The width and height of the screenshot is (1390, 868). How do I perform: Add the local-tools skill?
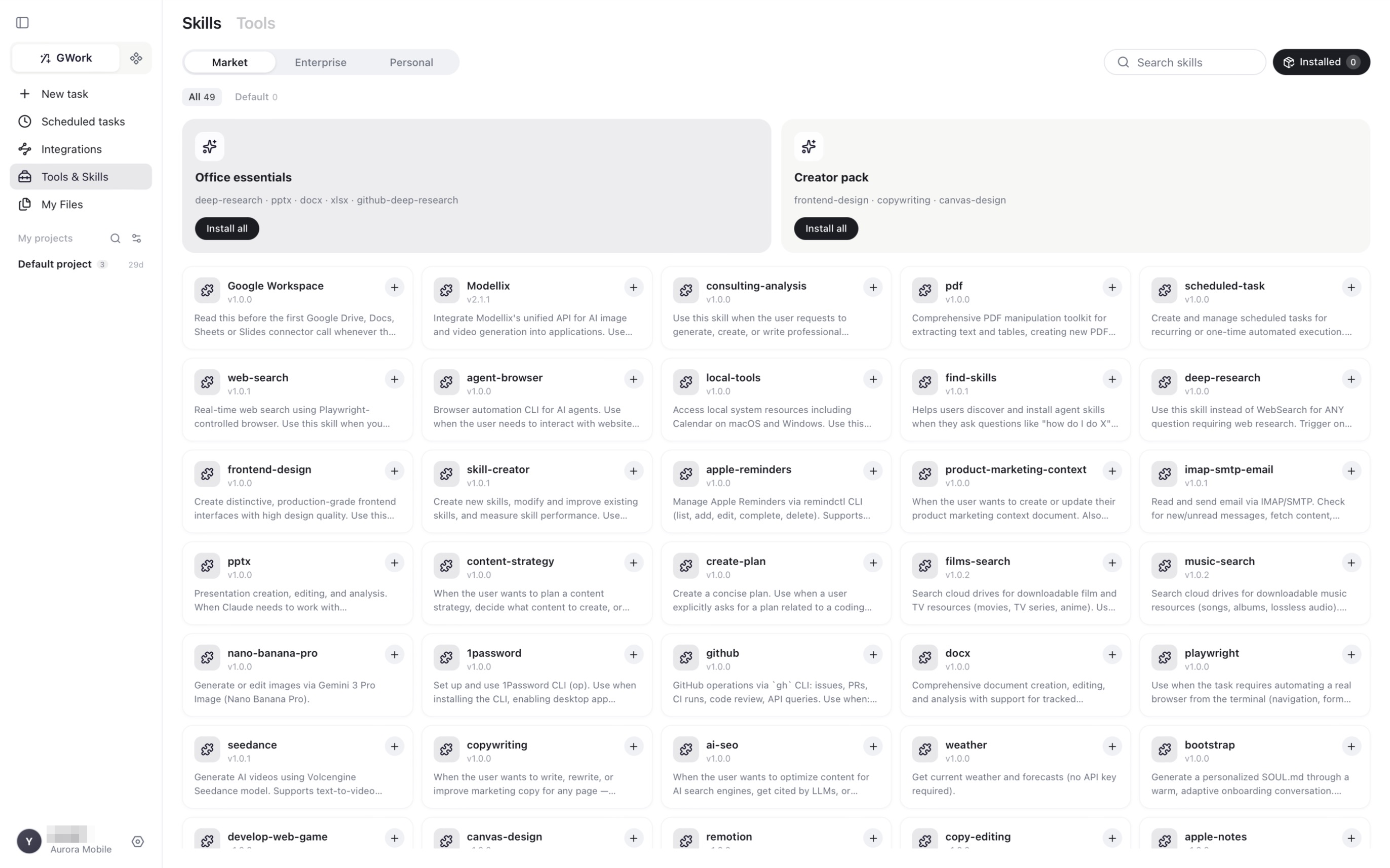(x=873, y=379)
